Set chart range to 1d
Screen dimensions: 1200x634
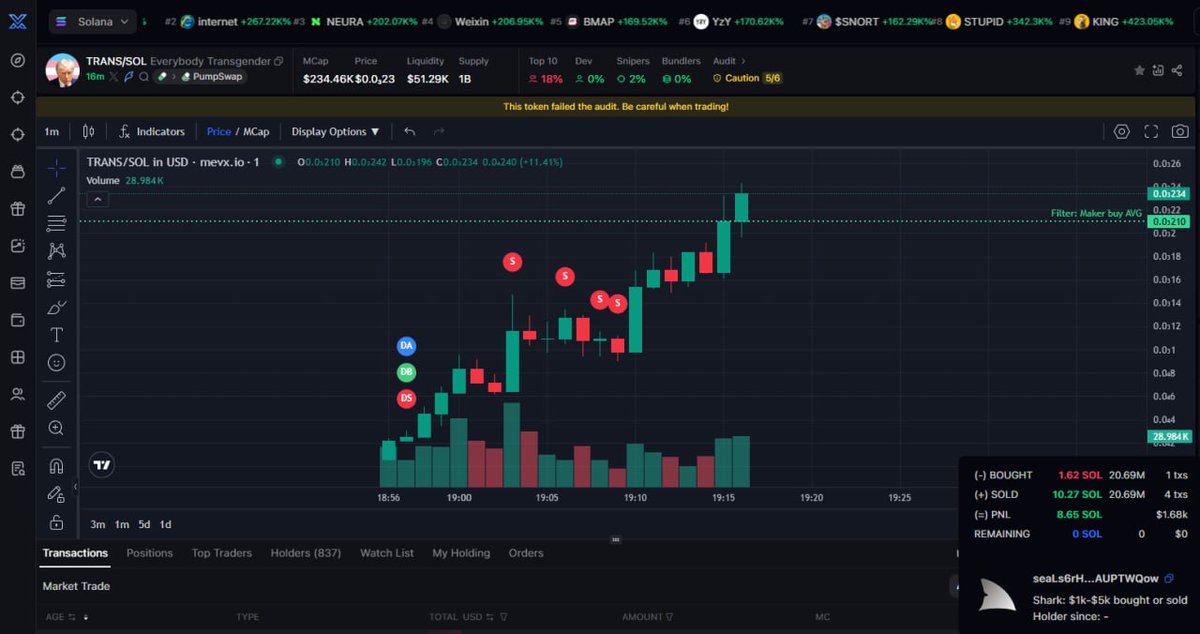(166, 524)
